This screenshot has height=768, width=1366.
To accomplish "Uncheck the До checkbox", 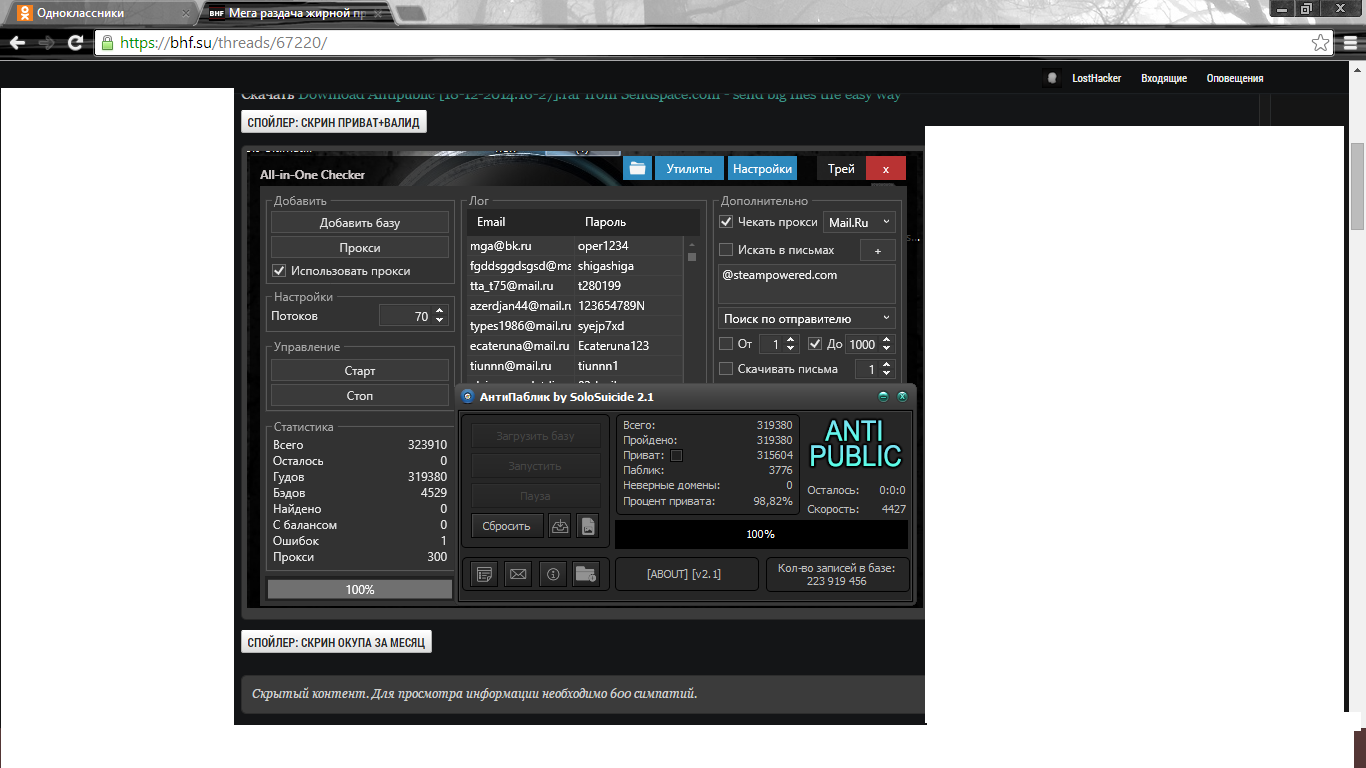I will (815, 344).
